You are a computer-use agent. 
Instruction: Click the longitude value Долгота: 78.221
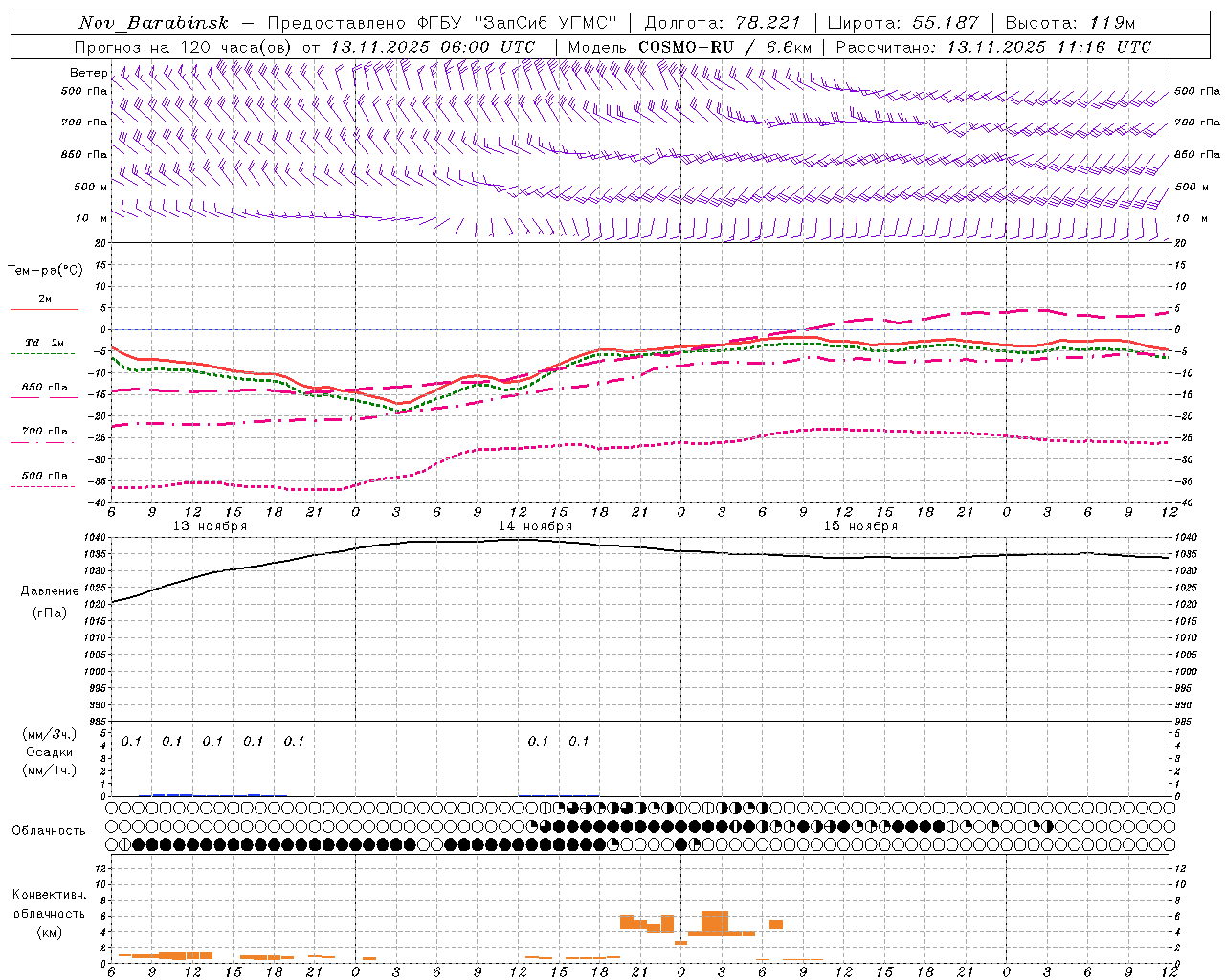pyautogui.click(x=723, y=23)
